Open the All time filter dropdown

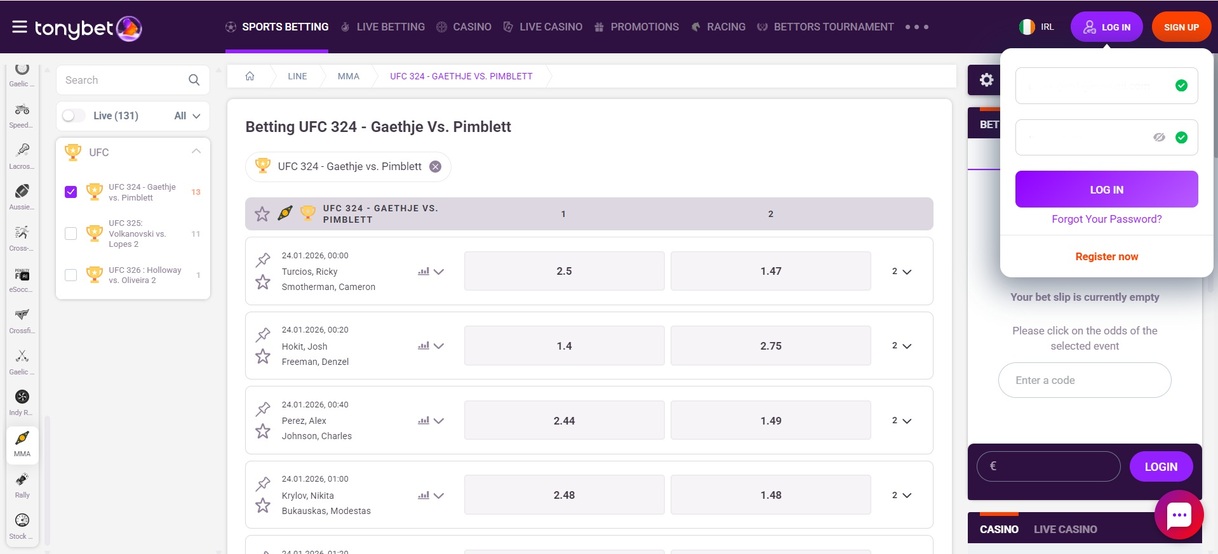tap(187, 116)
